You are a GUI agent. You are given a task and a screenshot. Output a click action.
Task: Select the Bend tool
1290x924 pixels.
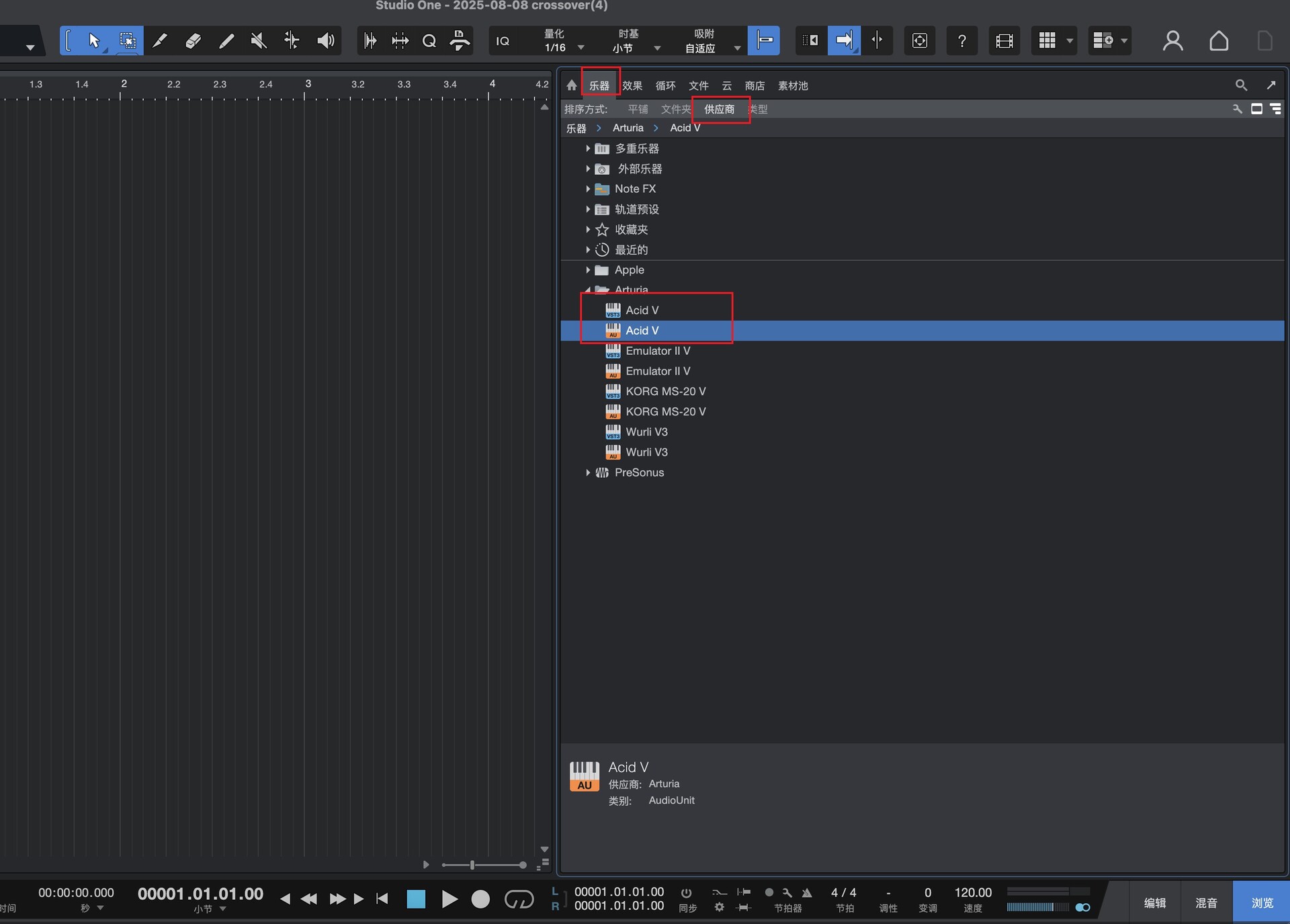tap(292, 41)
